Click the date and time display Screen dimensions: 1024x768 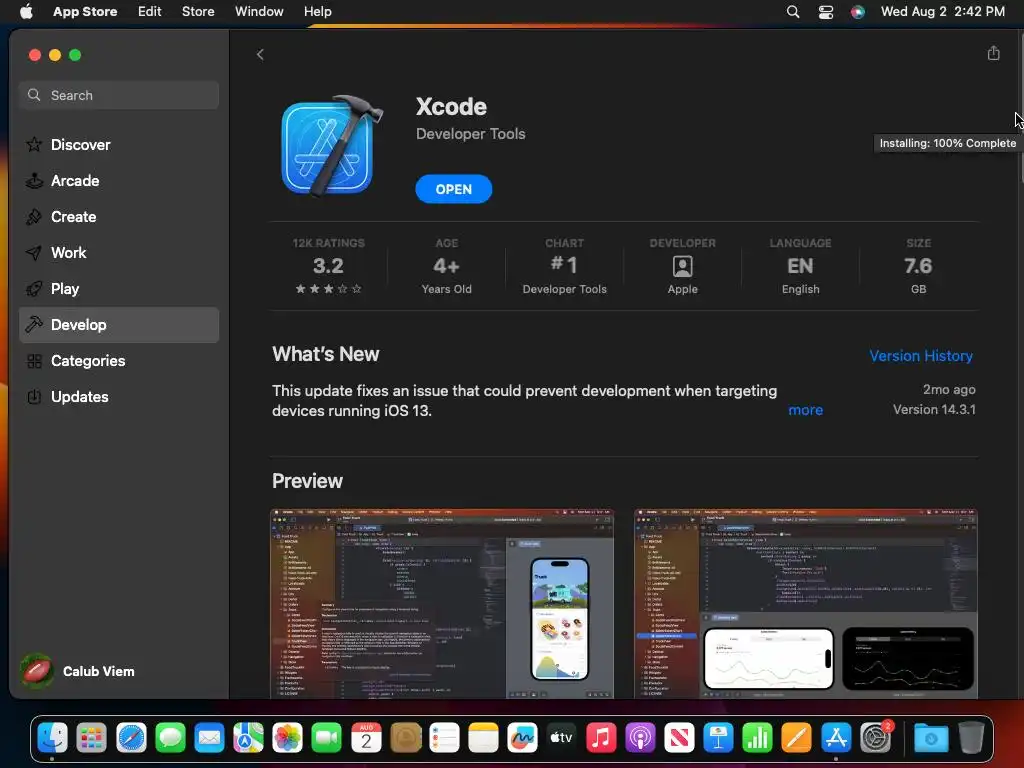click(x=942, y=11)
